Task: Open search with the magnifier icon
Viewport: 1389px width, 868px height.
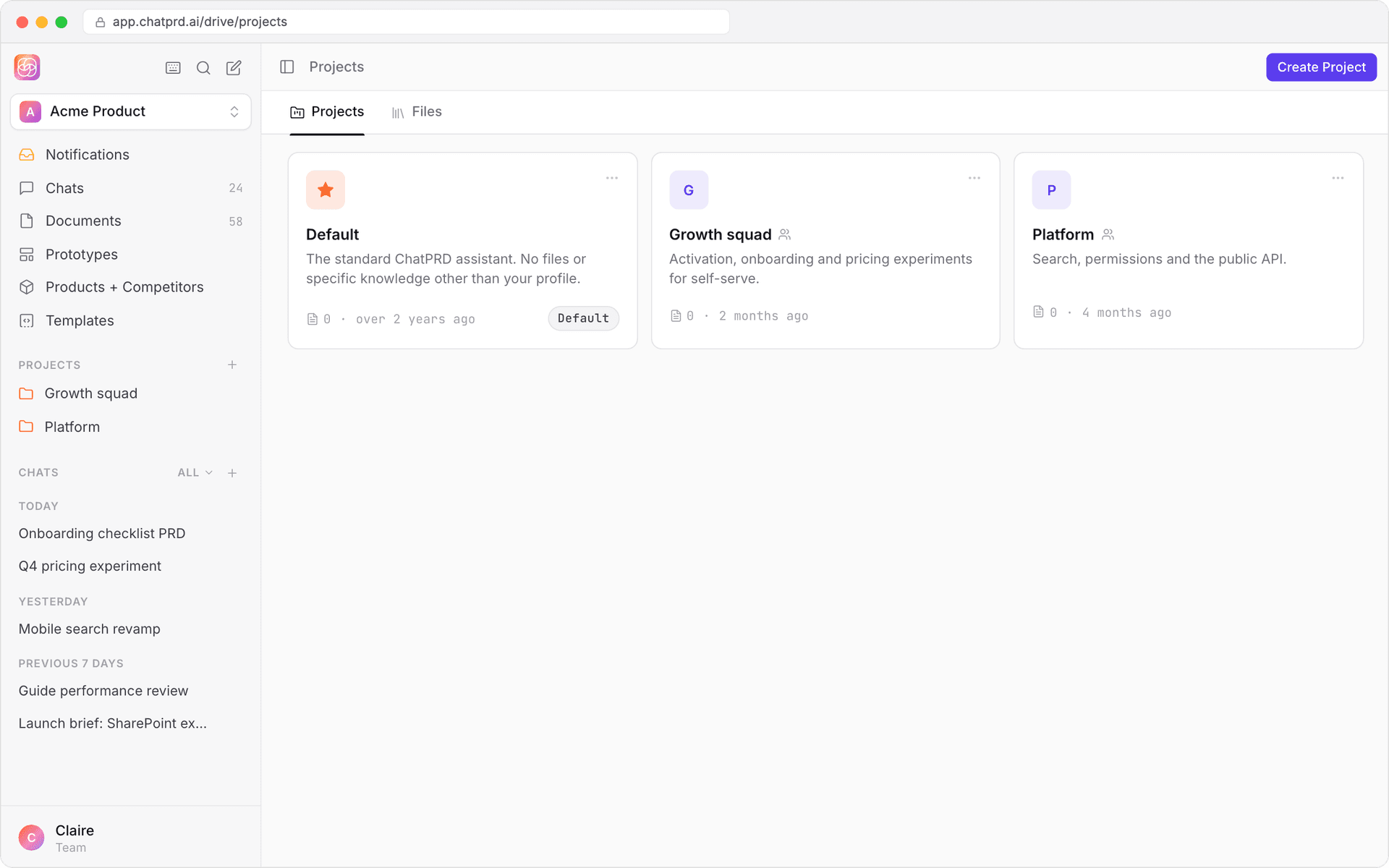Action: click(x=203, y=68)
